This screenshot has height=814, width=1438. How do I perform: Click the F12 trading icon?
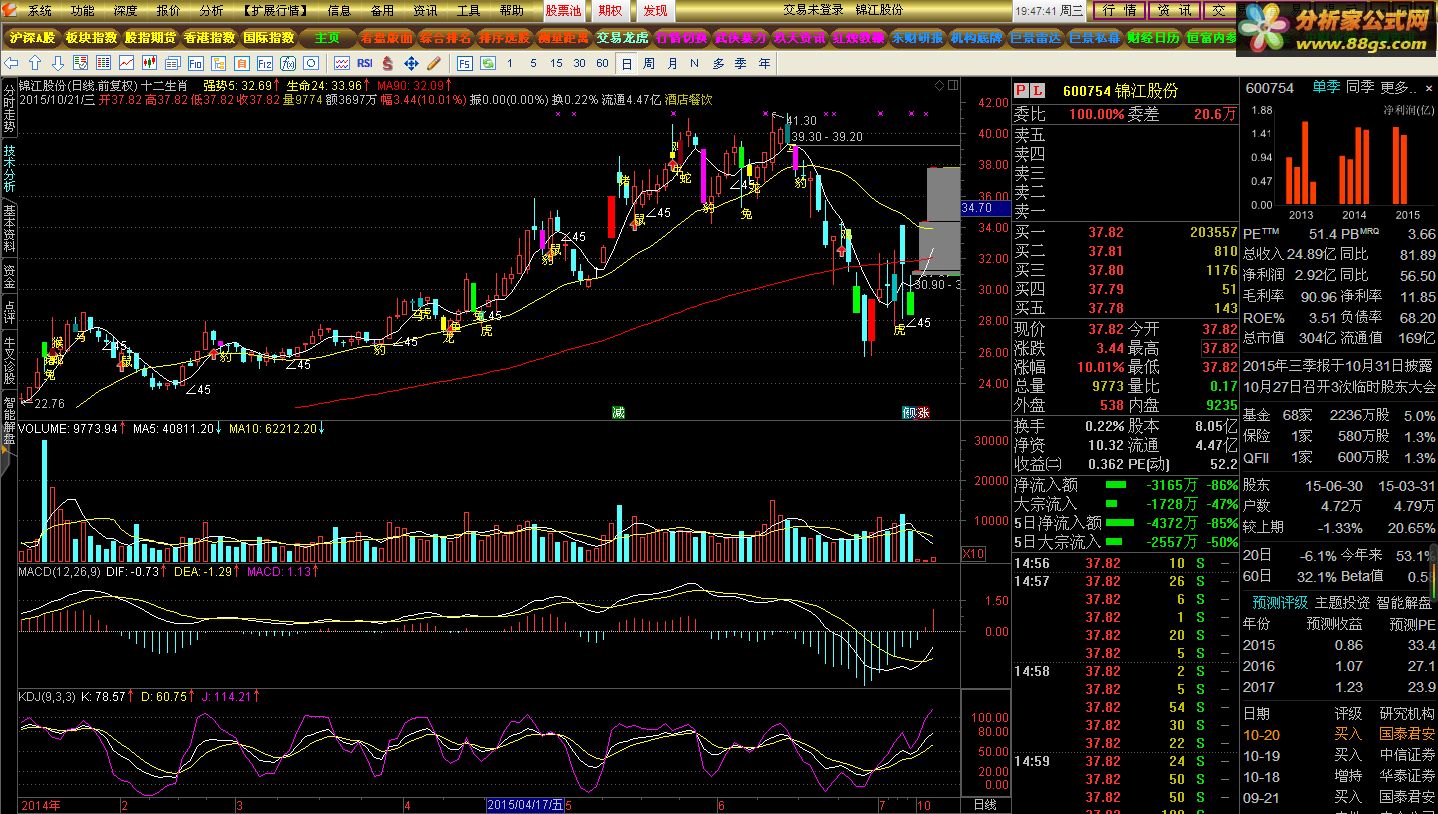[265, 63]
